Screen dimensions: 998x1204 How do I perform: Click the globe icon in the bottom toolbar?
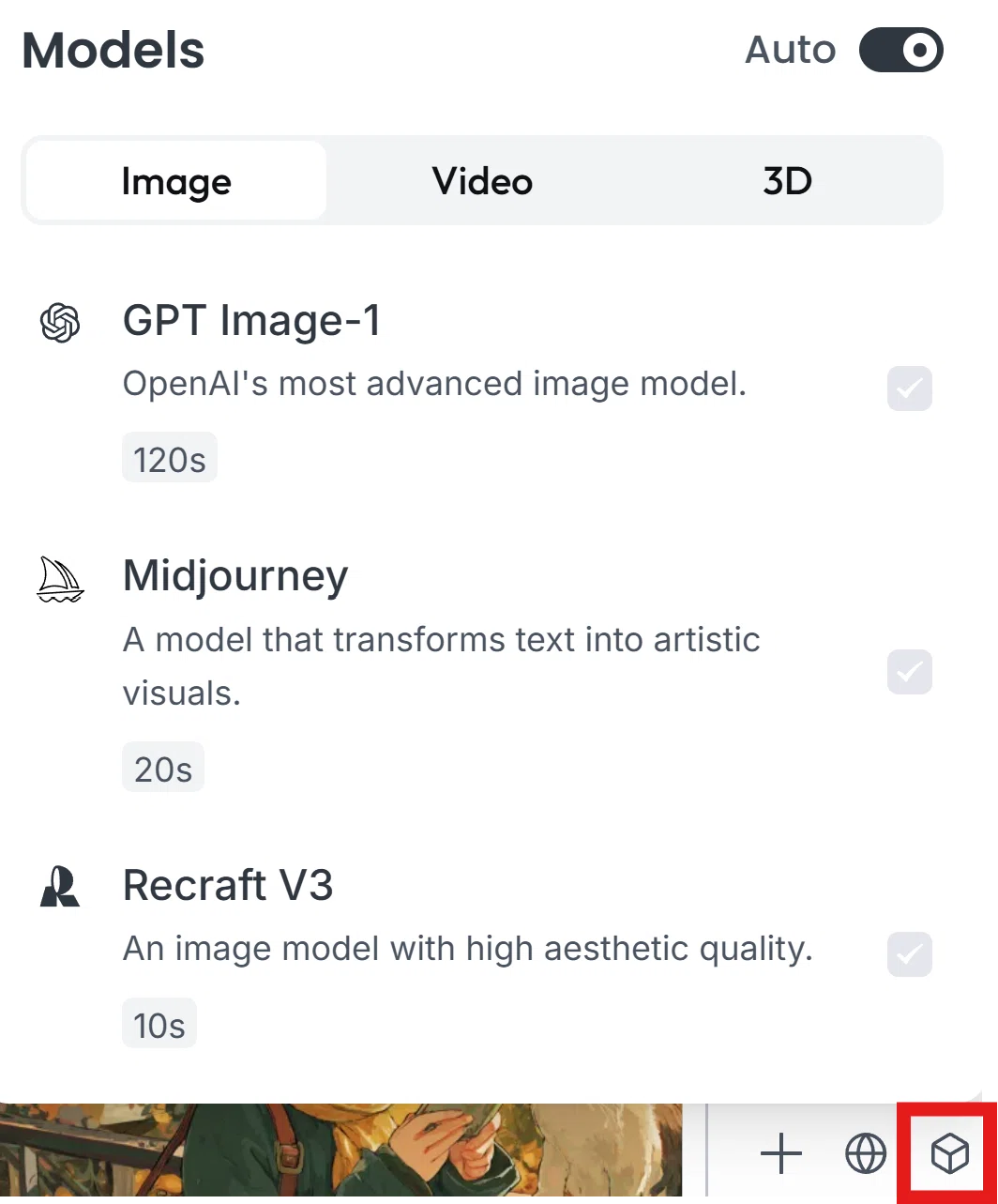pyautogui.click(x=866, y=1153)
